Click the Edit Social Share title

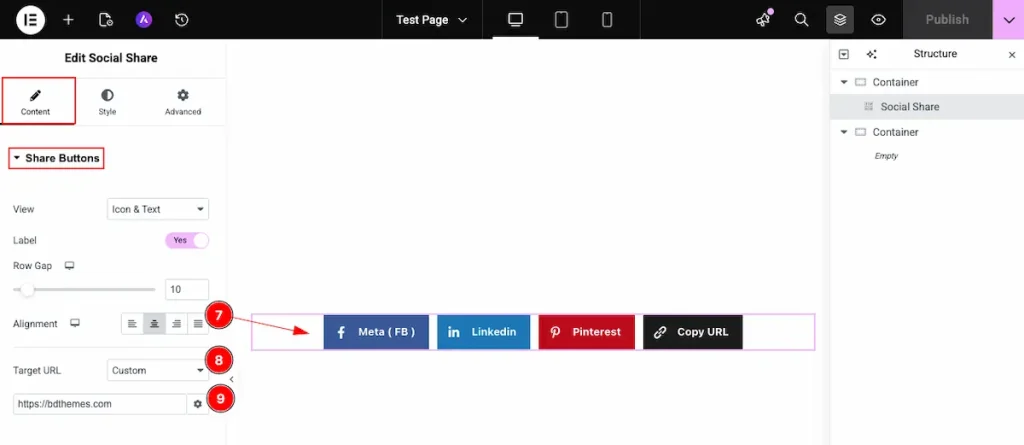[x=111, y=58]
